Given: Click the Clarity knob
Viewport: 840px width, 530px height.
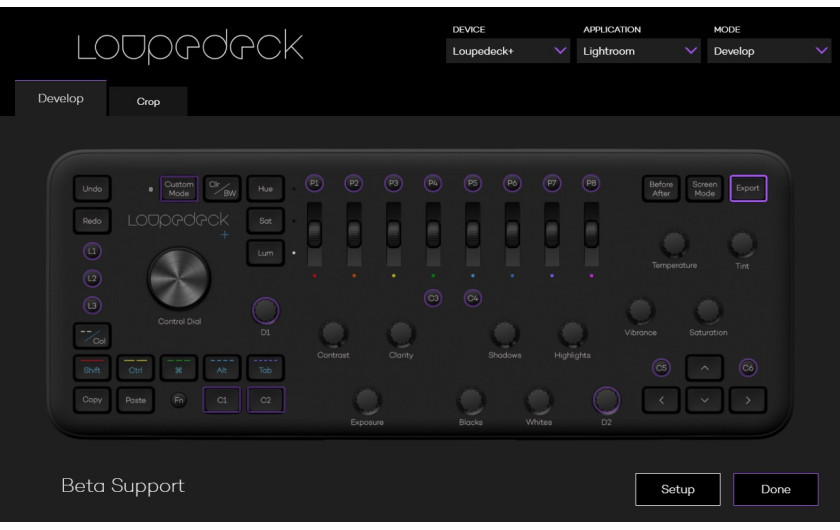Looking at the screenshot, I should point(401,333).
